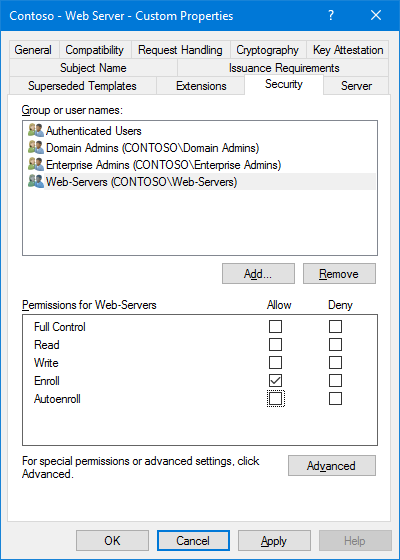Screen dimensions: 400x560
Task: Check Allow for Autoenroll permission
Action: [275, 399]
